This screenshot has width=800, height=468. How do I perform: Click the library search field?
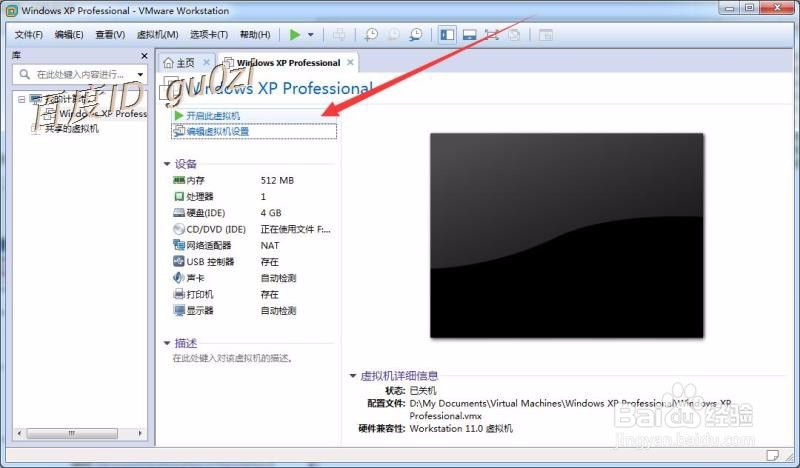point(80,75)
